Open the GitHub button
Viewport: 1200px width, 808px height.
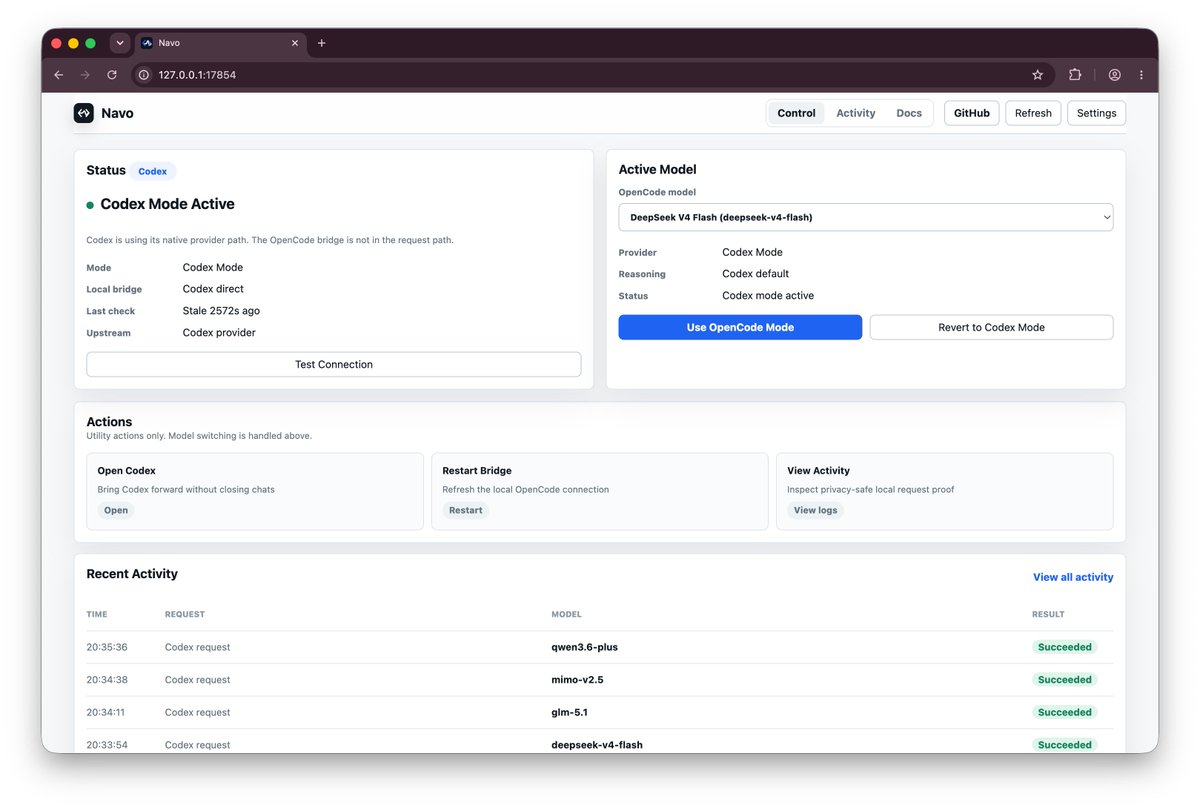point(972,113)
